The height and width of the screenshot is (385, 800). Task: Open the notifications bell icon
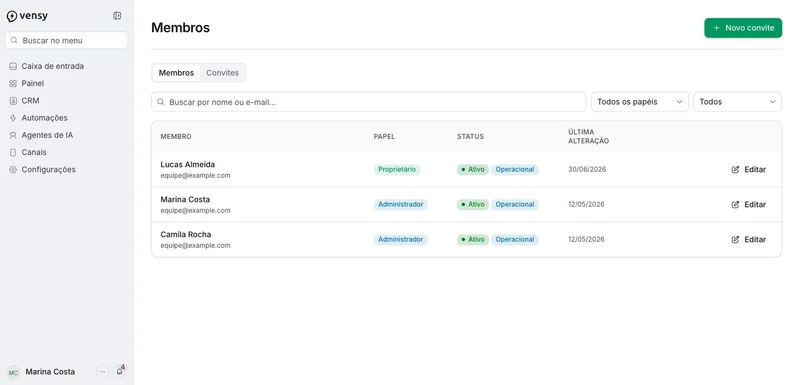(119, 372)
